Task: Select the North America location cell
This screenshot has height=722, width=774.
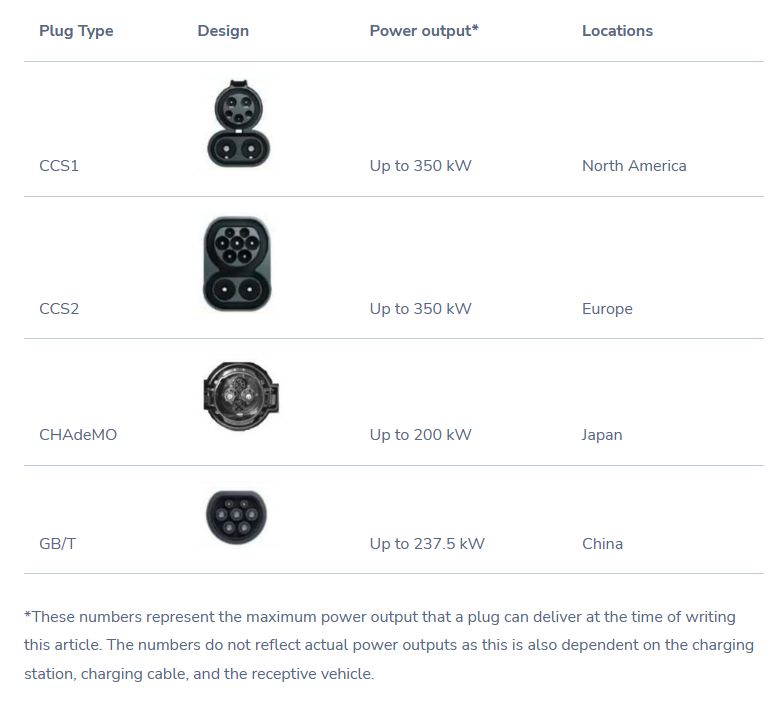Action: pos(634,166)
